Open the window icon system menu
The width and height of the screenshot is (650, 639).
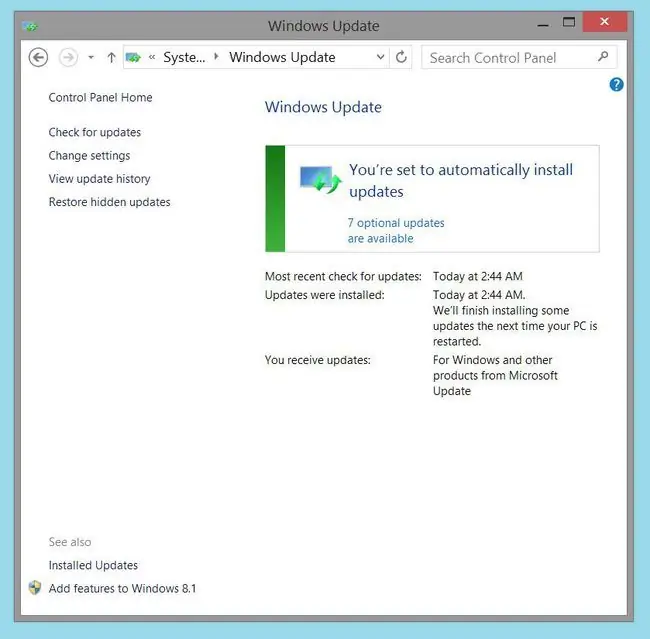(30, 27)
